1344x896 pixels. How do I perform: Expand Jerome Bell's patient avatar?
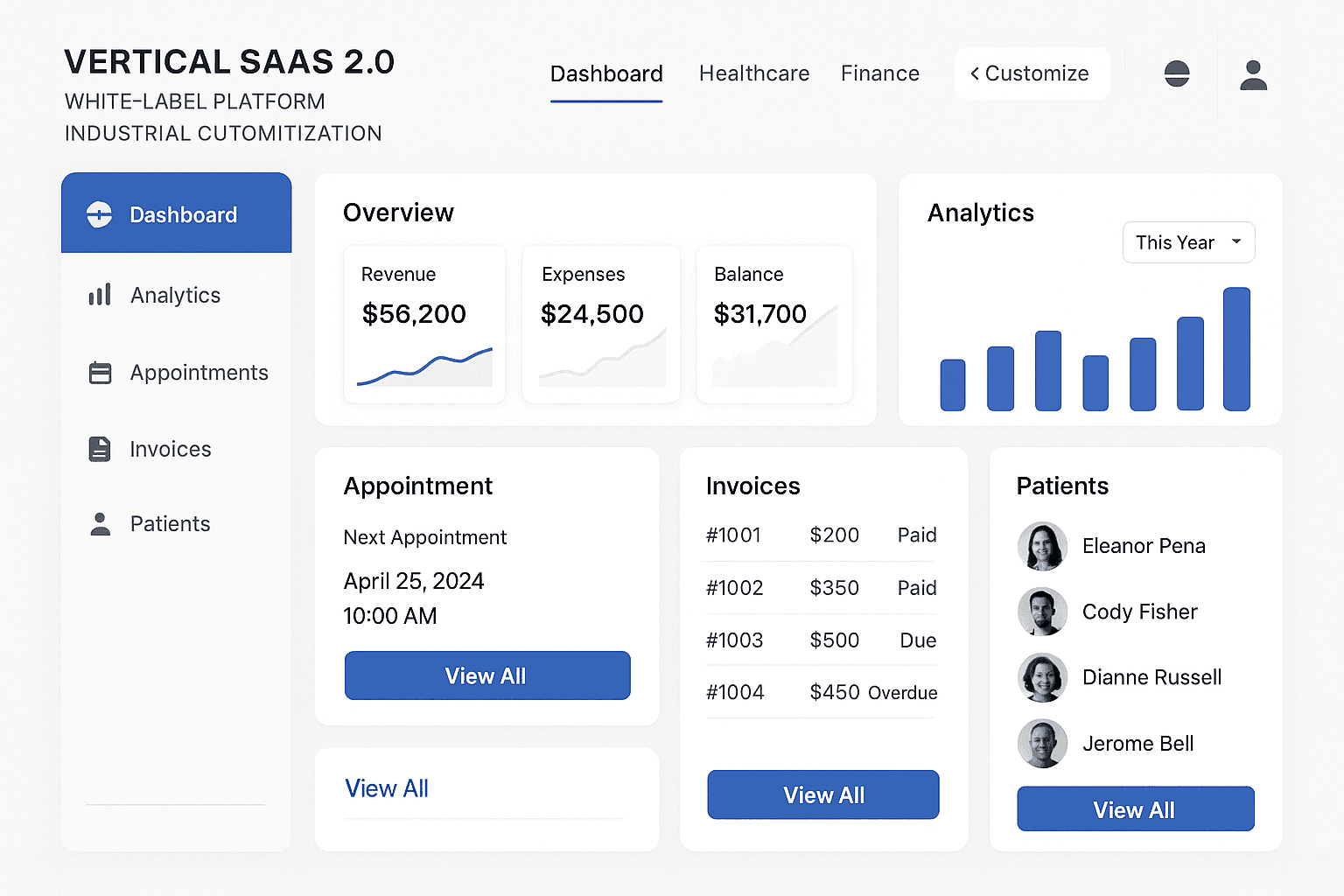click(1042, 743)
